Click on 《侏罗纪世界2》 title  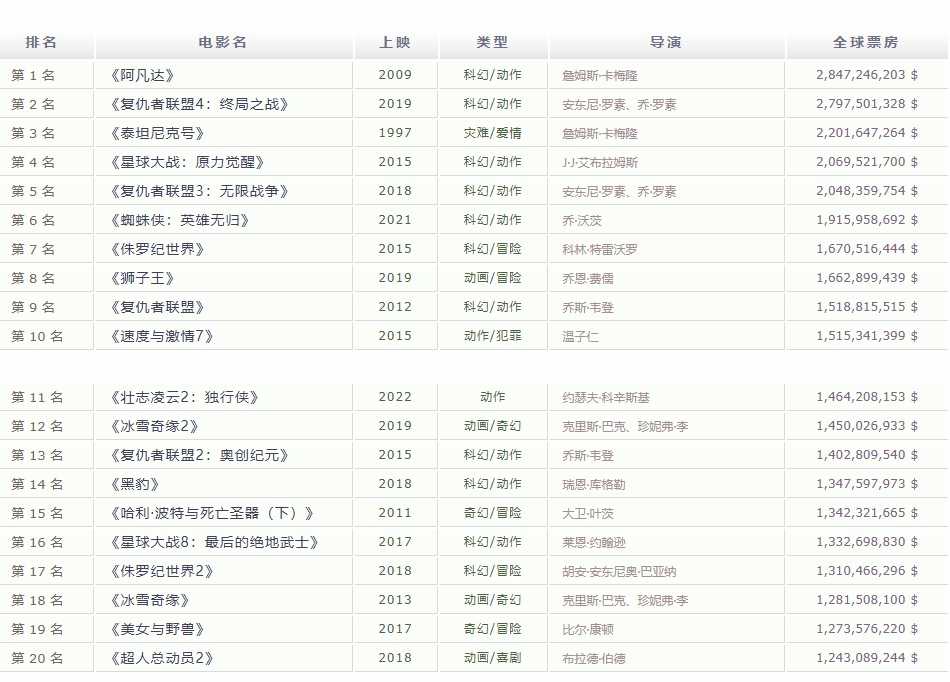[162, 572]
